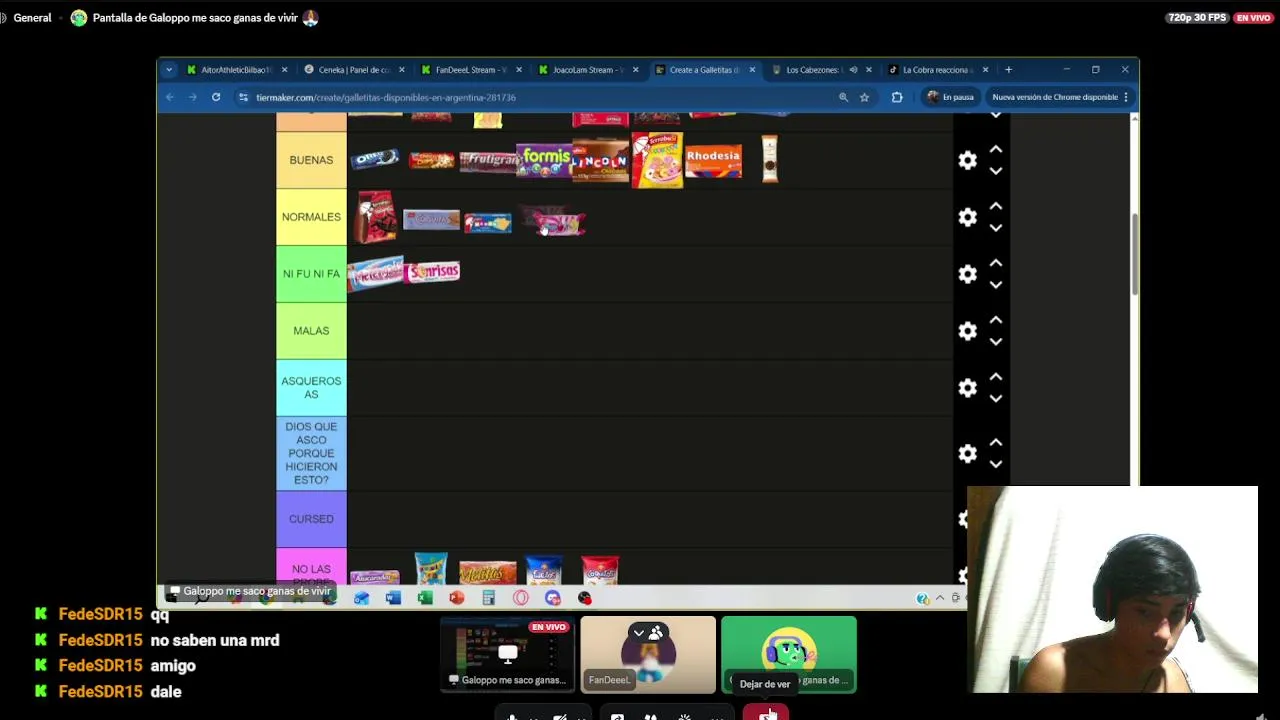Move NI FU NI FA row down
1280x720 pixels.
pyautogui.click(x=996, y=285)
